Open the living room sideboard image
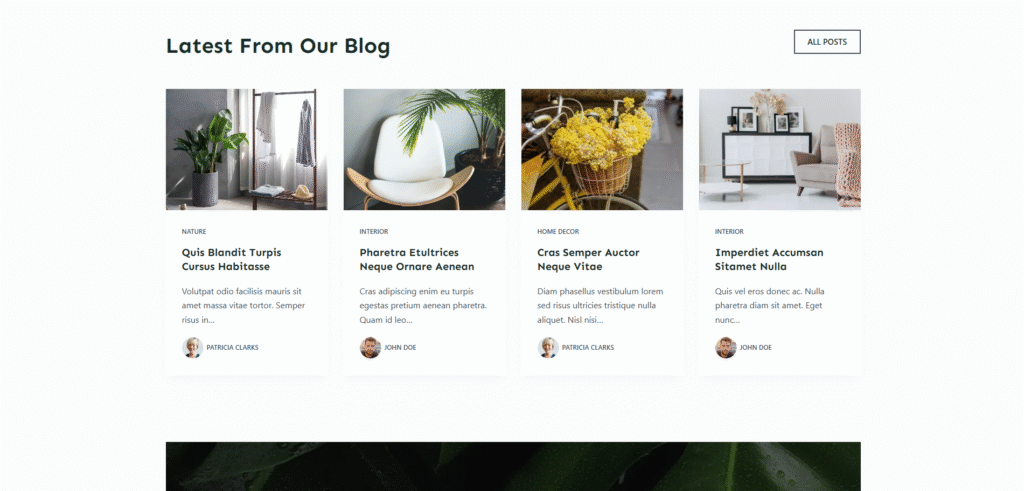The height and width of the screenshot is (491, 1024). coord(780,150)
